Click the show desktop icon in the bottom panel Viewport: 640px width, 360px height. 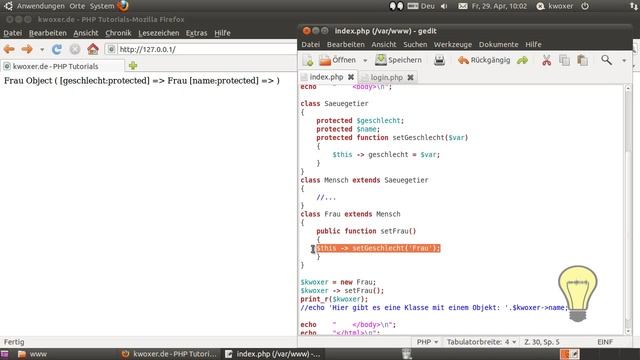click(4, 354)
